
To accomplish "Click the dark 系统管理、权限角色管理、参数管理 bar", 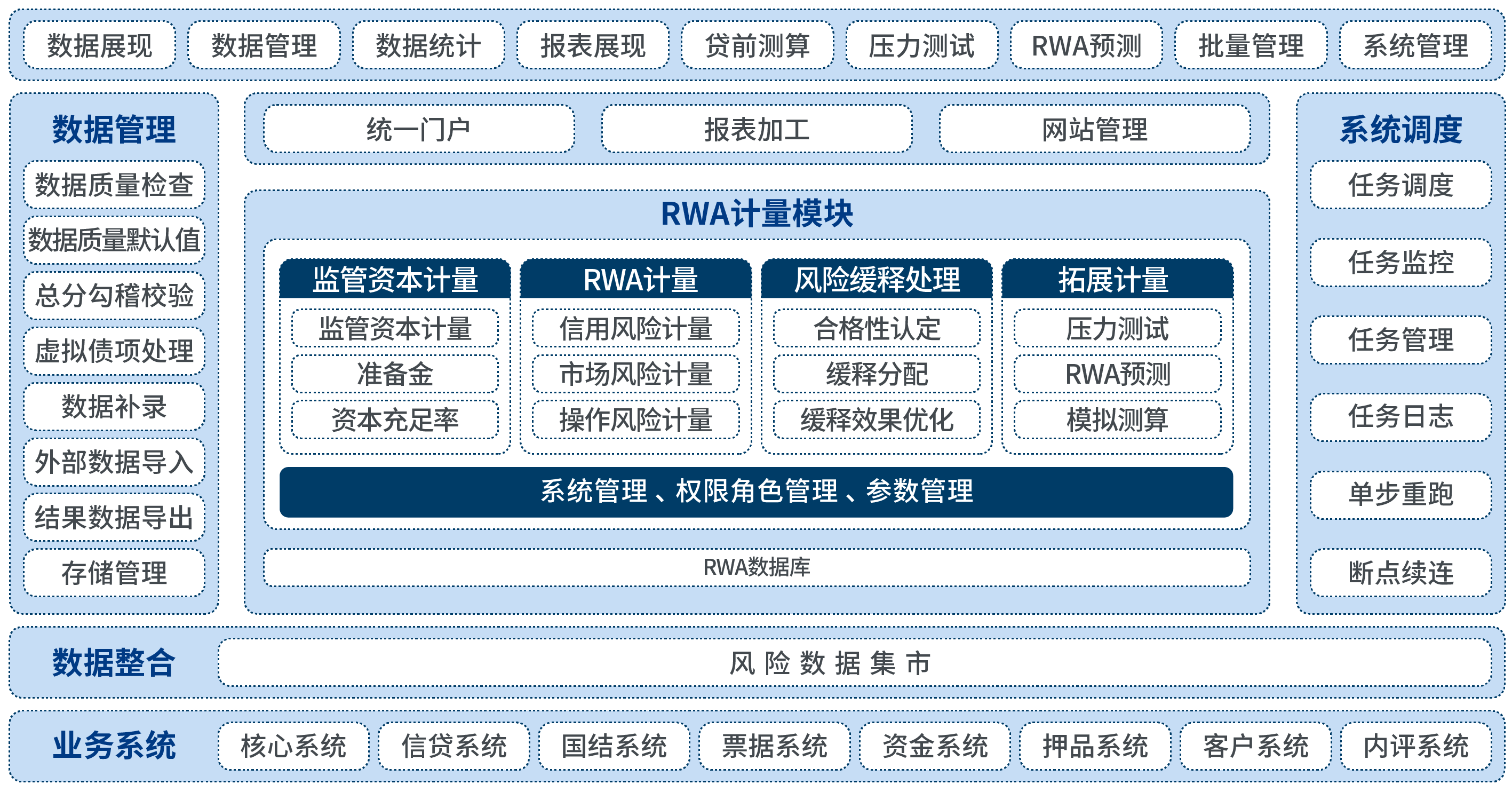I will (756, 492).
